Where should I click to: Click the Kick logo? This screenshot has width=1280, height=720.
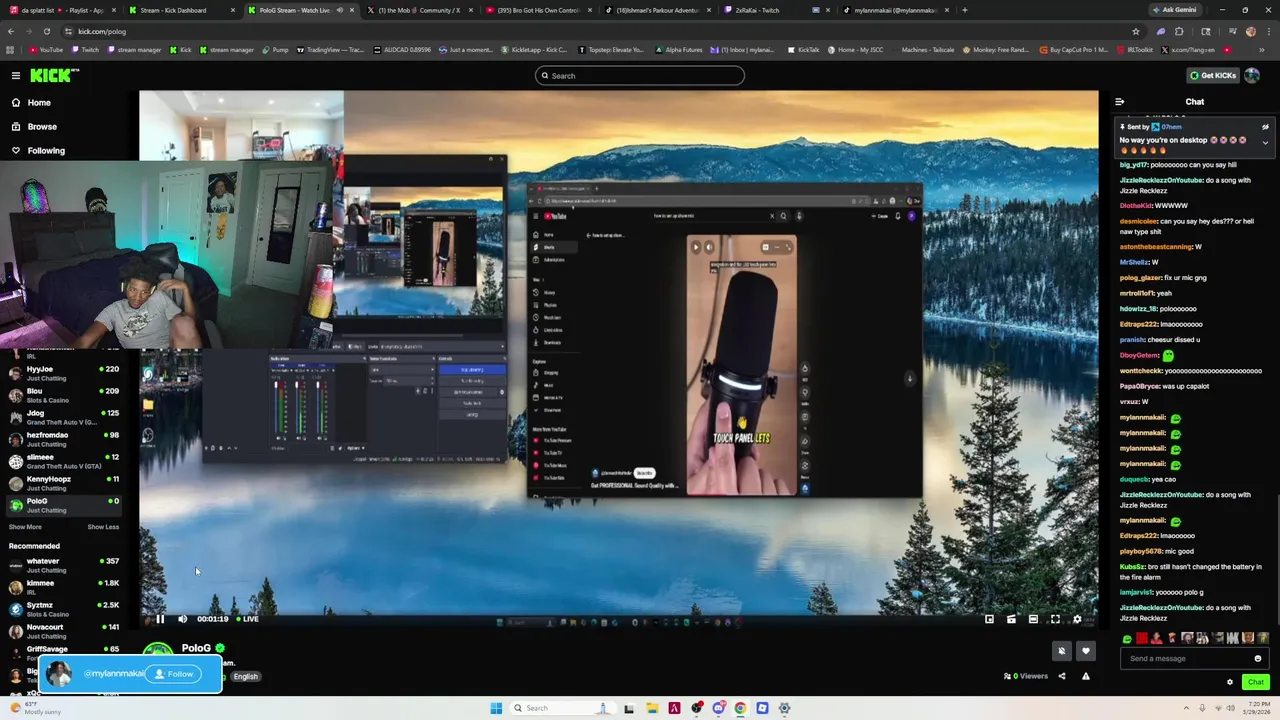coord(52,75)
